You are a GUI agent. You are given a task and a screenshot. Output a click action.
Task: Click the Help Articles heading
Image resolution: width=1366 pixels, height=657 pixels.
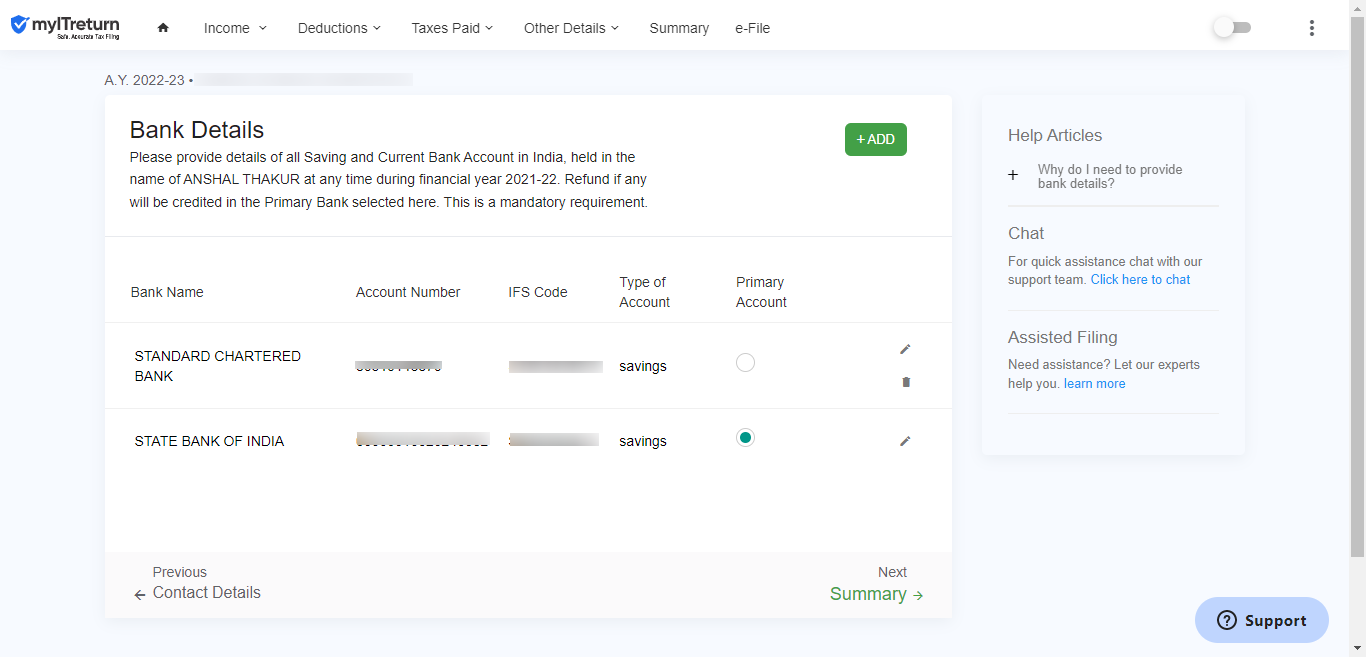(x=1055, y=135)
